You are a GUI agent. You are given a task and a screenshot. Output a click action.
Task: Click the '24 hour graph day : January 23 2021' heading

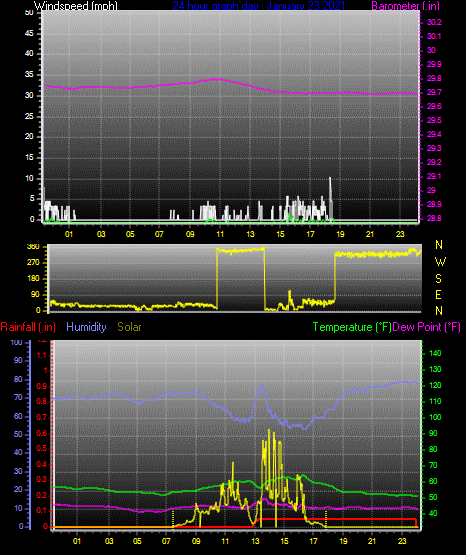[259, 6]
